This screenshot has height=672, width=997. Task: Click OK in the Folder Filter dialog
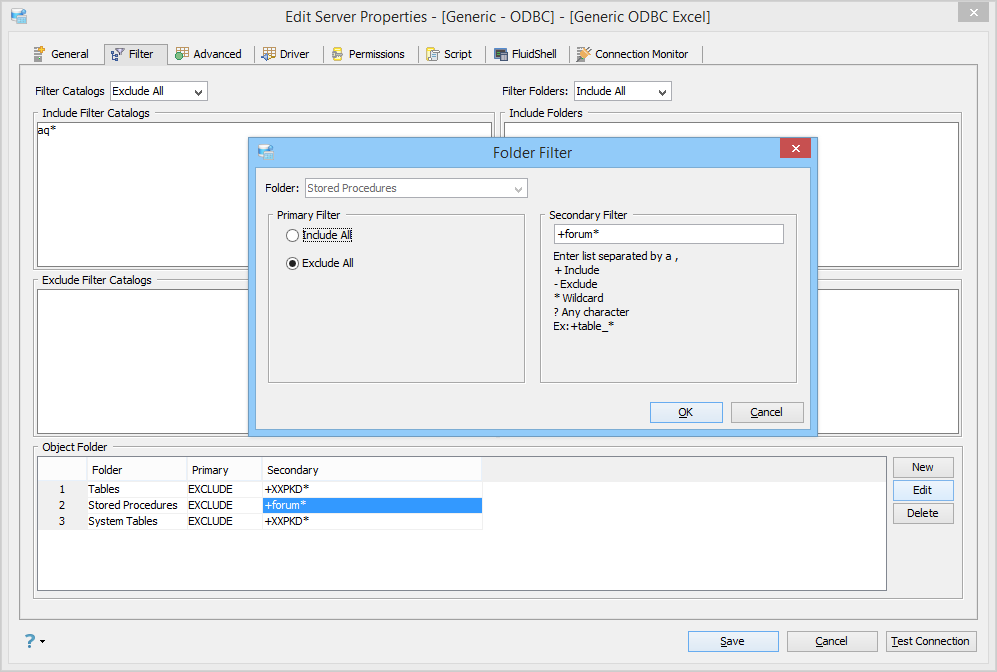point(686,412)
